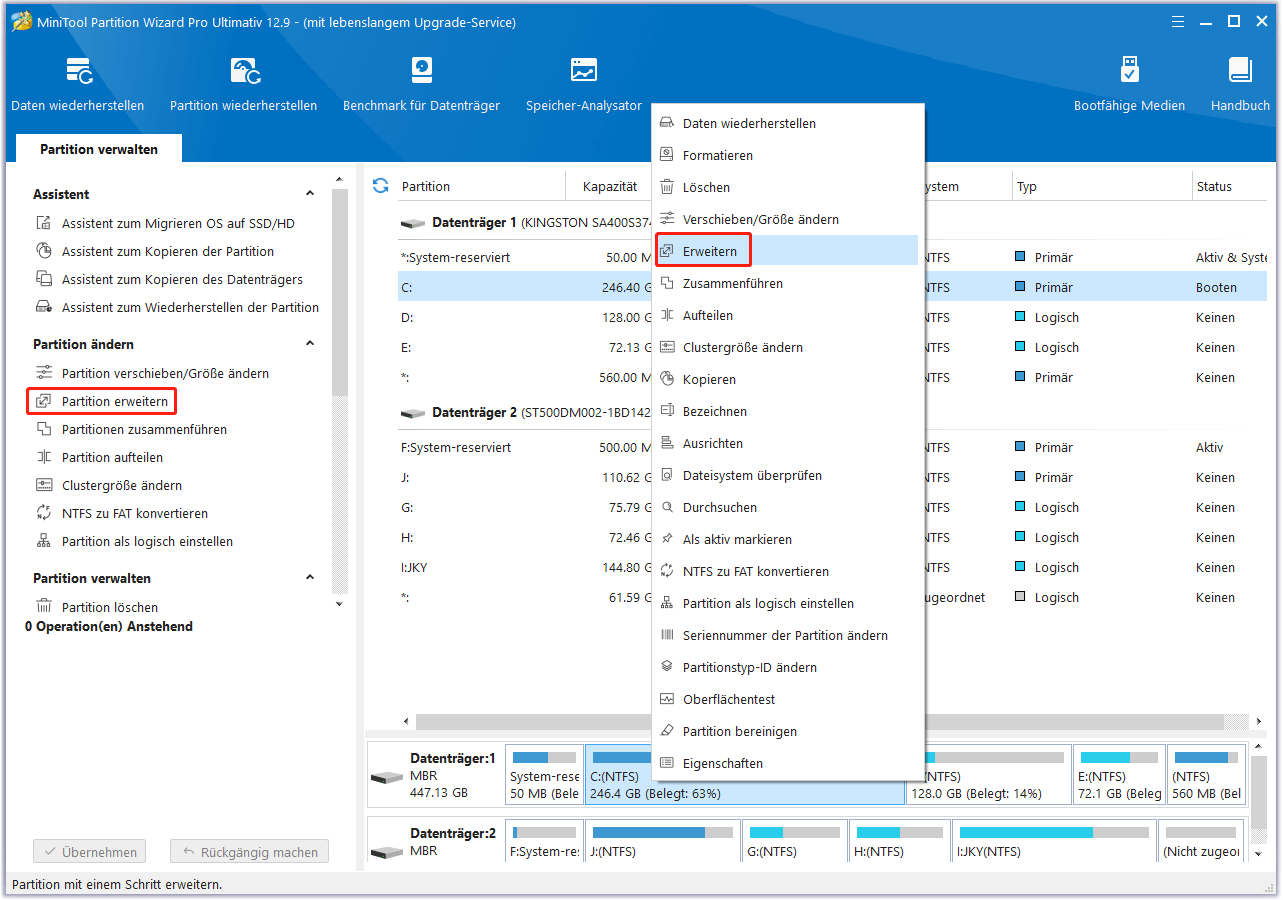Collapse the Assistent section
This screenshot has width=1283, height=900.
[x=310, y=194]
